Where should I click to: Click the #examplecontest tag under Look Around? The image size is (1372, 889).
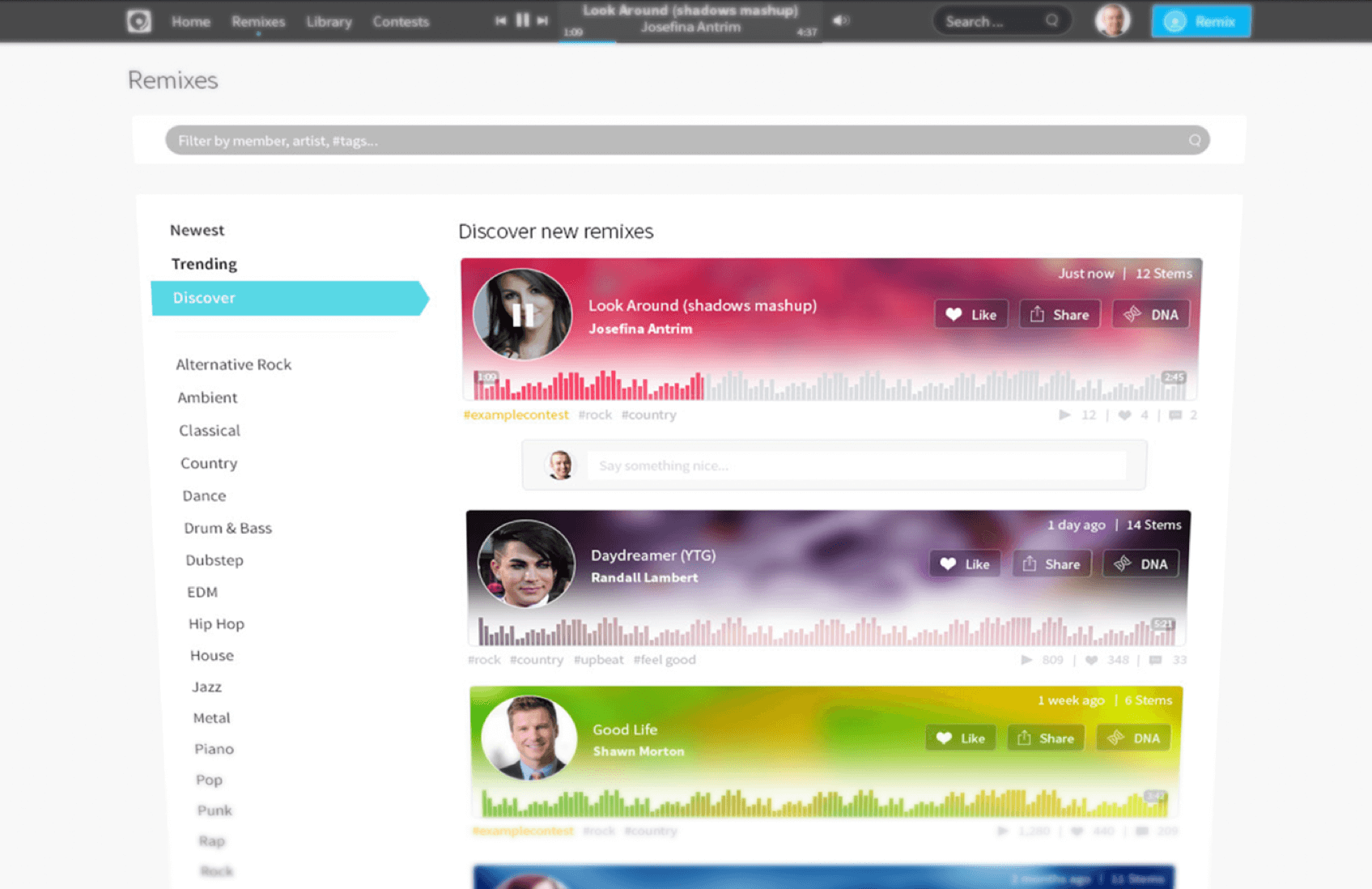point(516,415)
